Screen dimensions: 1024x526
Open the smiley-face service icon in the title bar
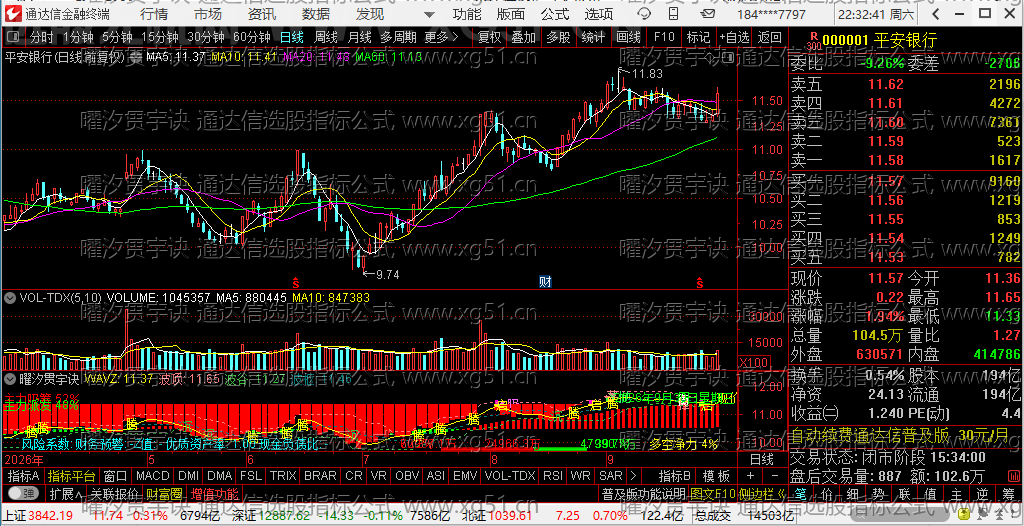click(x=644, y=14)
